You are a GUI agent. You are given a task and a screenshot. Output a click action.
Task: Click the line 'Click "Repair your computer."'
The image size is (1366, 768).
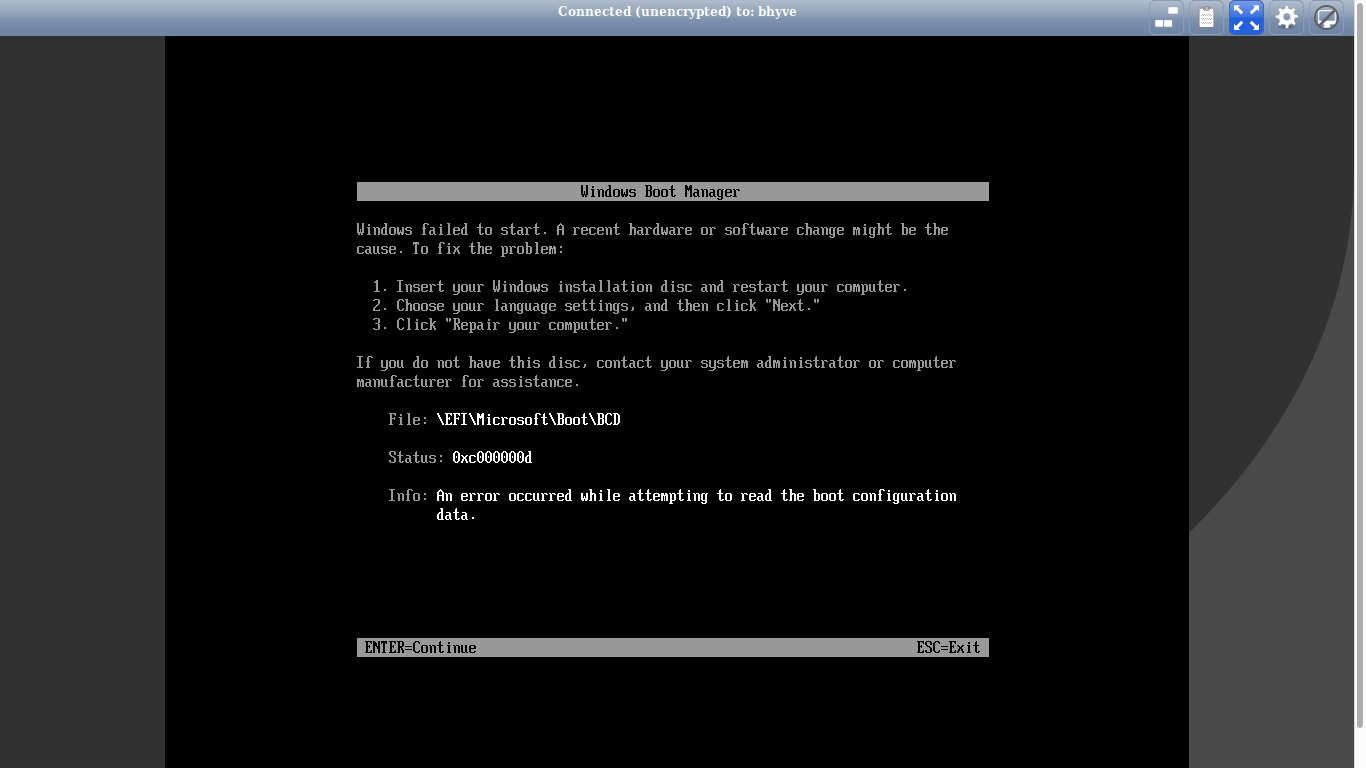[500, 325]
